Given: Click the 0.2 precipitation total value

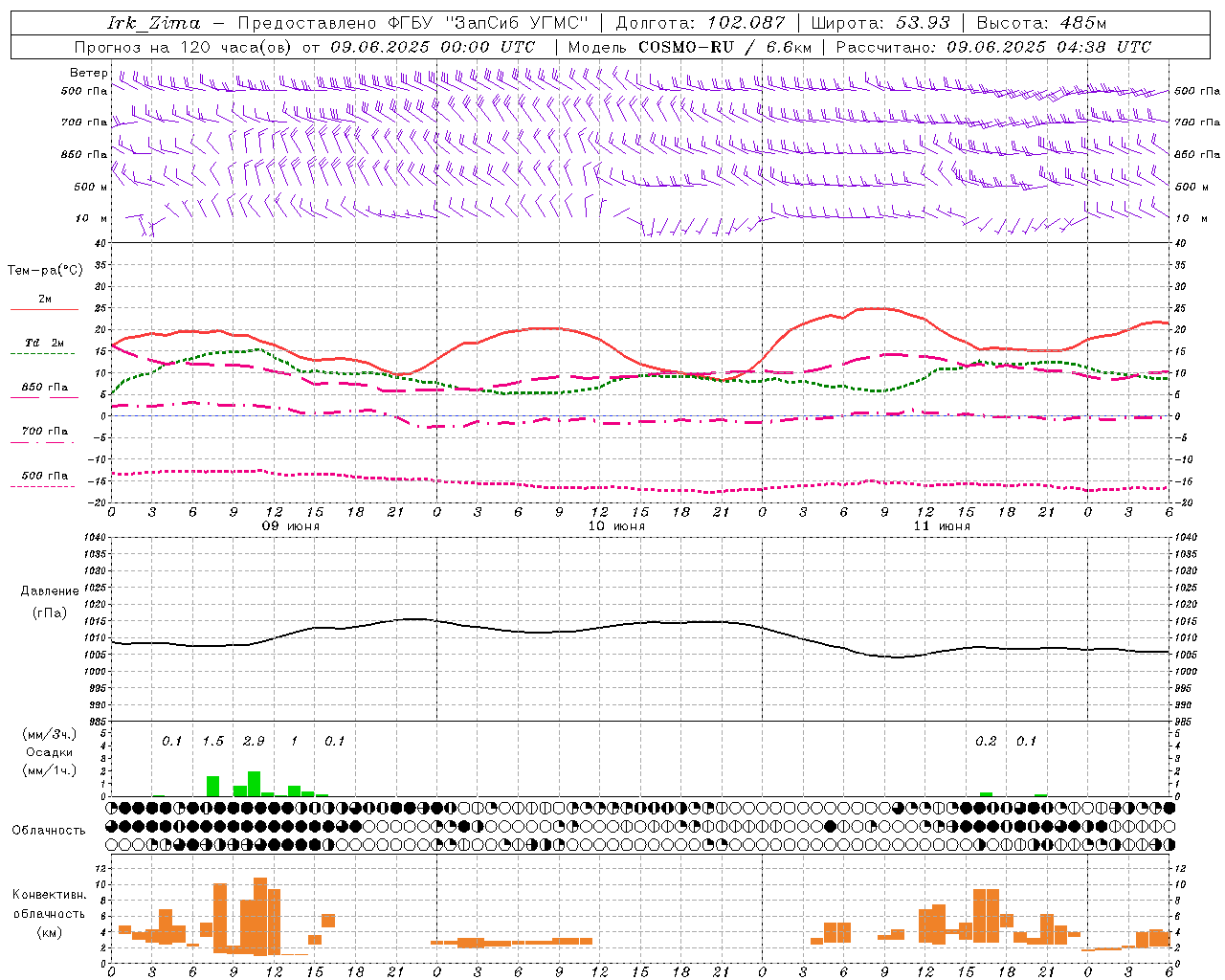Looking at the screenshot, I should pos(986,741).
